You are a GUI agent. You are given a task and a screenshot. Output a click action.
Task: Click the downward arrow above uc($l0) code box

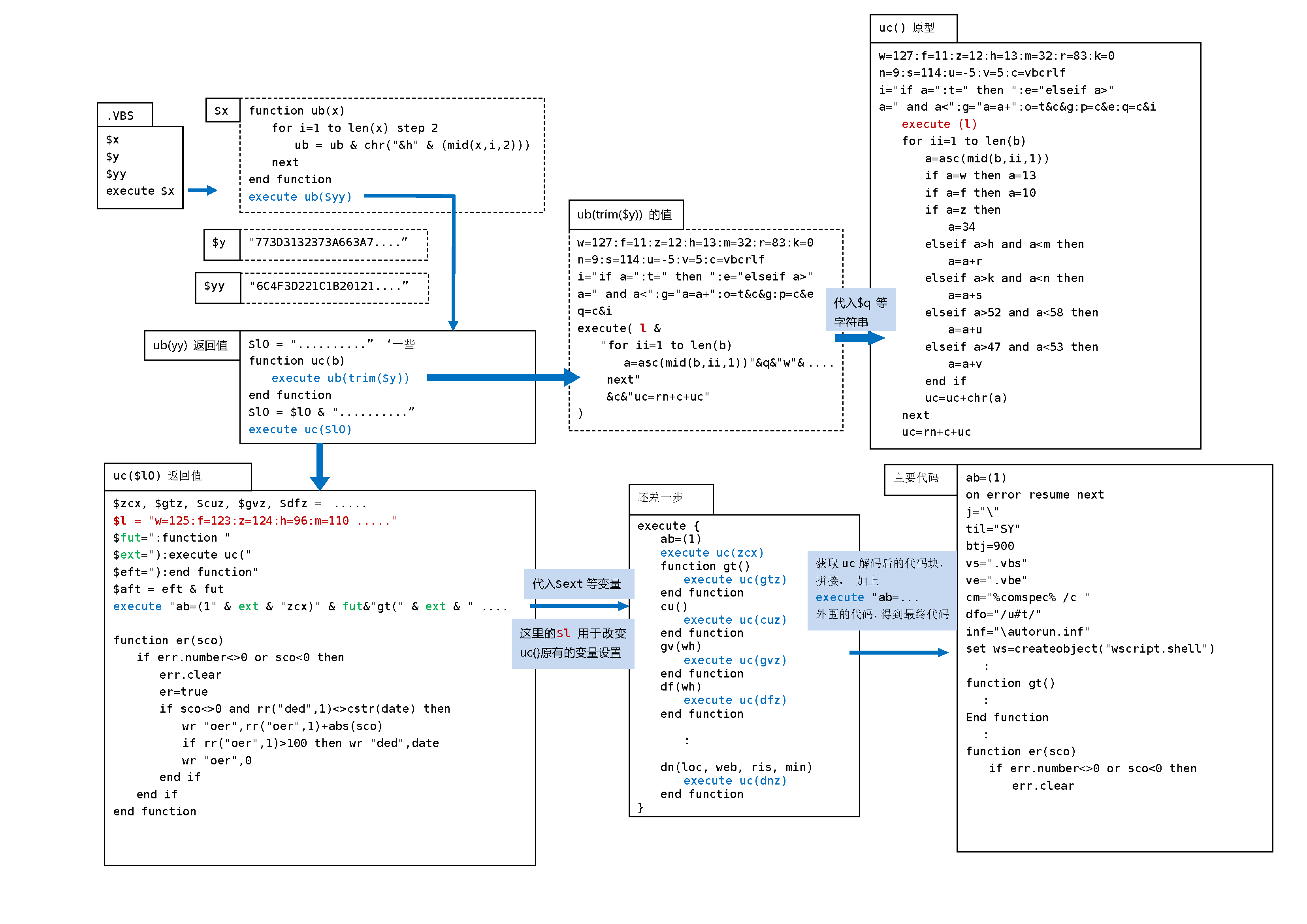(320, 467)
